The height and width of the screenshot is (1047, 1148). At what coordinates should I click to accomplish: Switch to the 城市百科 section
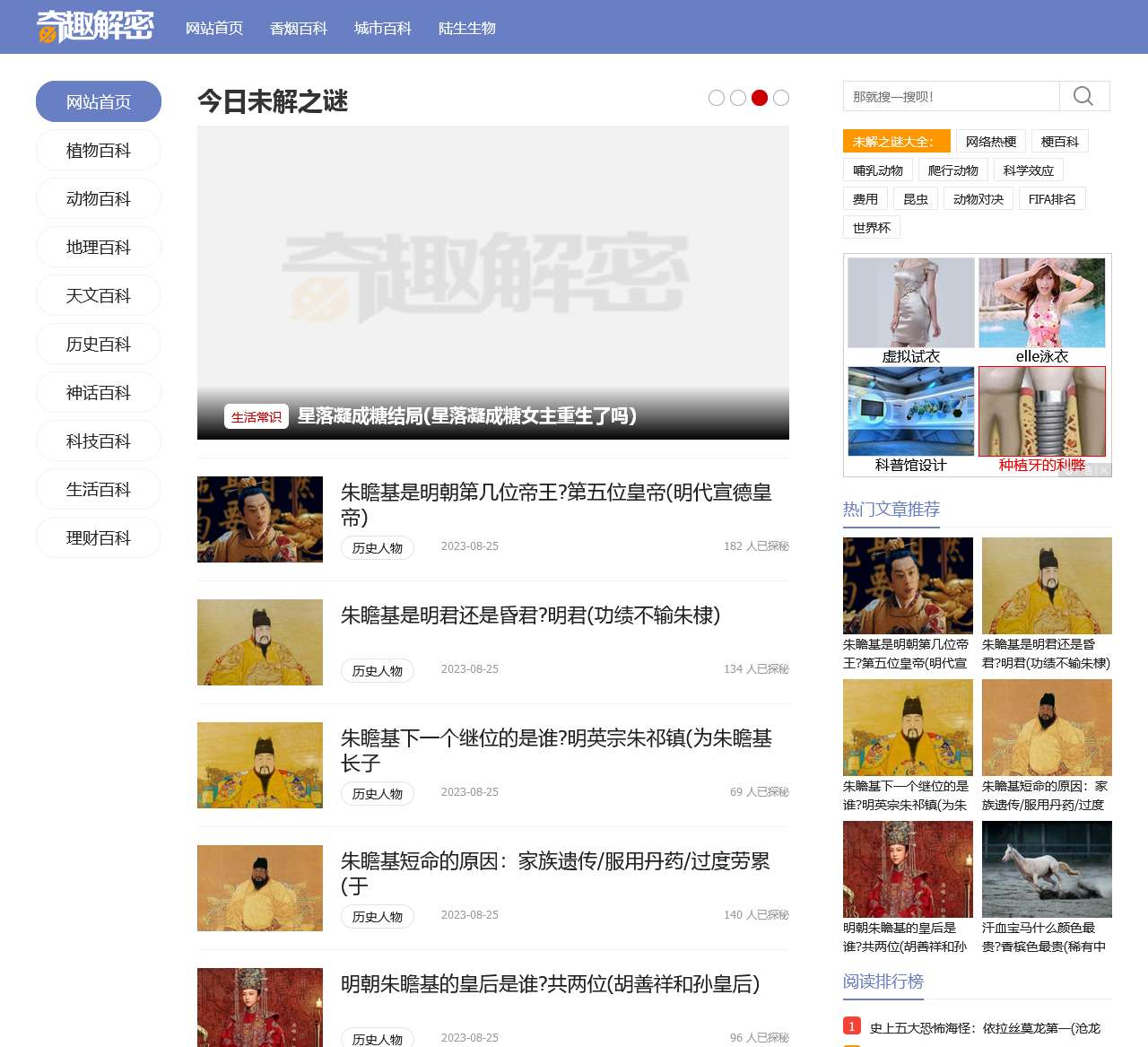coord(383,28)
